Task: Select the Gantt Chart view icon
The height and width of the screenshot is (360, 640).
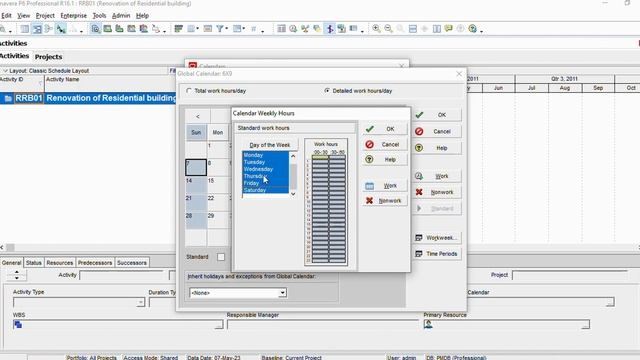Action: pyautogui.click(x=37, y=29)
